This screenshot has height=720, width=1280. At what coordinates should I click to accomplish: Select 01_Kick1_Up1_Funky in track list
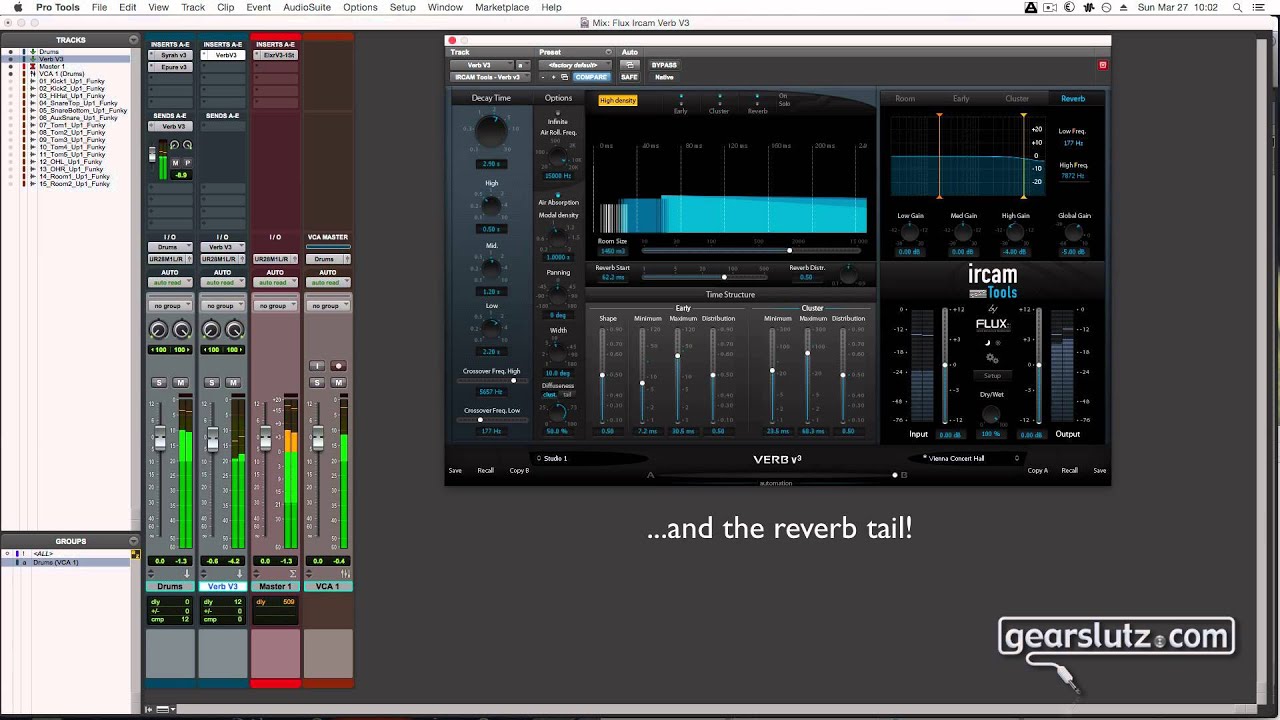pos(72,81)
